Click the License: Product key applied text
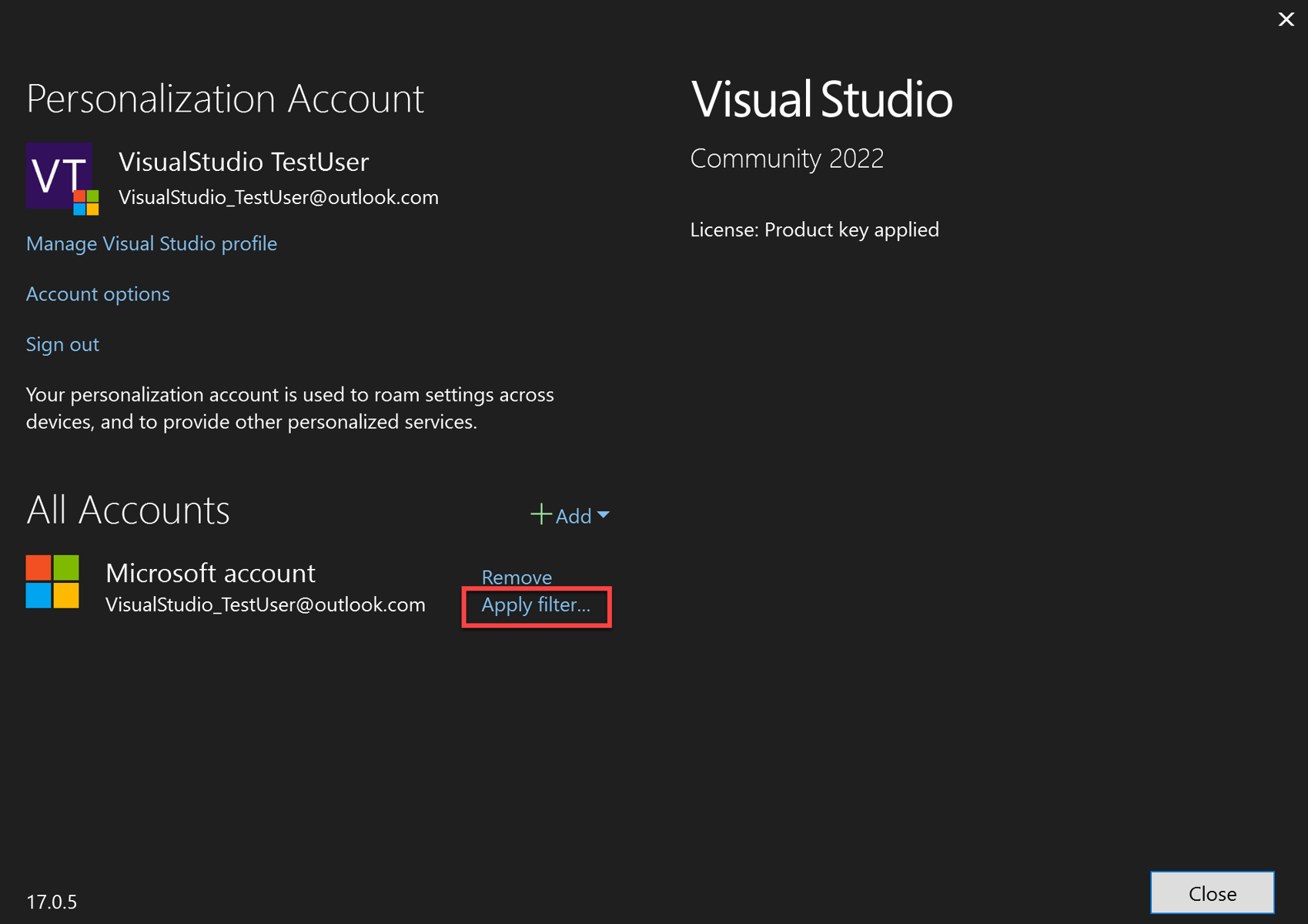The image size is (1308, 924). pyautogui.click(x=815, y=229)
